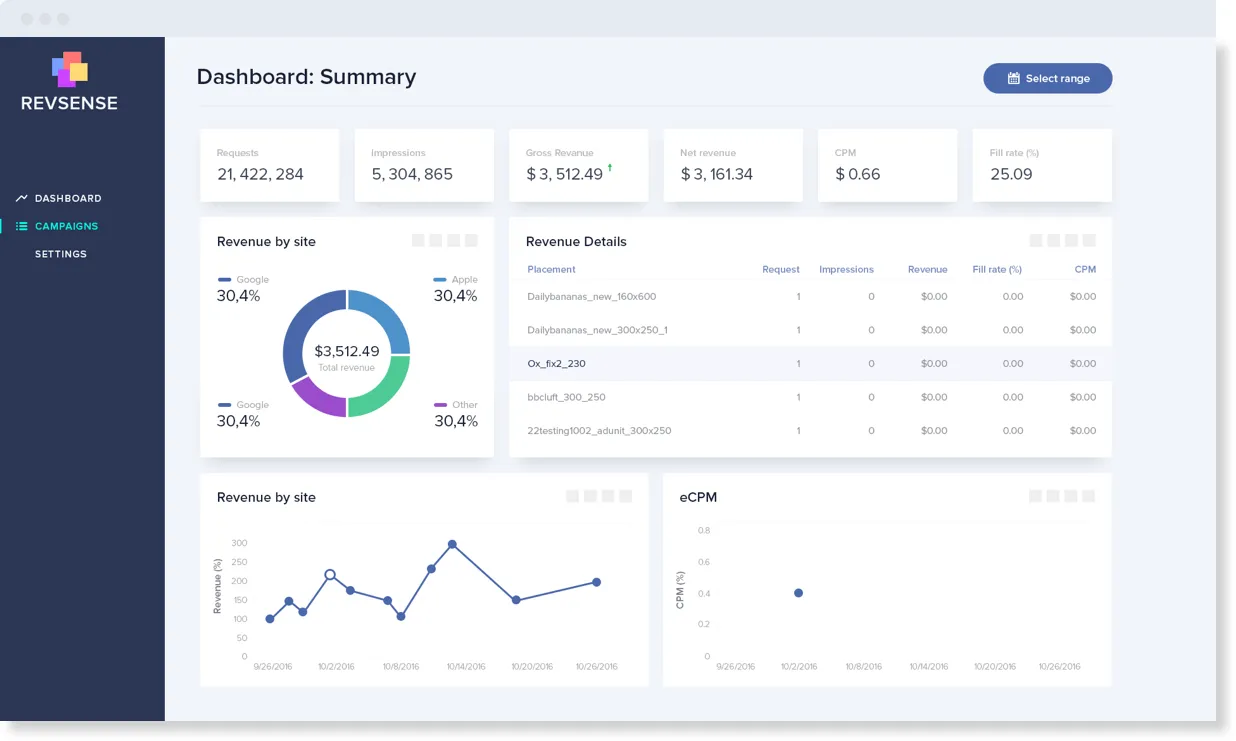Select row 22testing1002_adunit_300x250
The height and width of the screenshot is (741, 1236).
pos(810,431)
